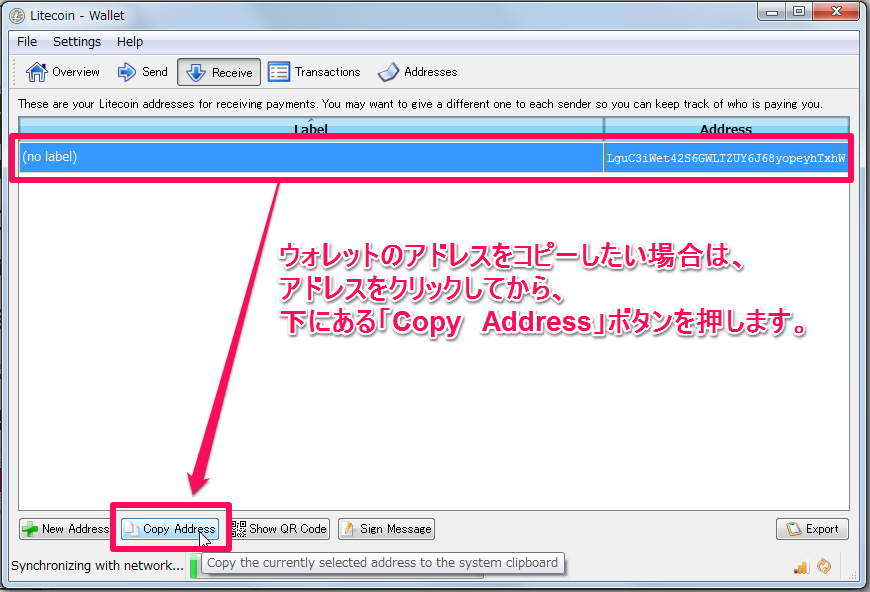Maximize the Litecoin Wallet window

(799, 12)
